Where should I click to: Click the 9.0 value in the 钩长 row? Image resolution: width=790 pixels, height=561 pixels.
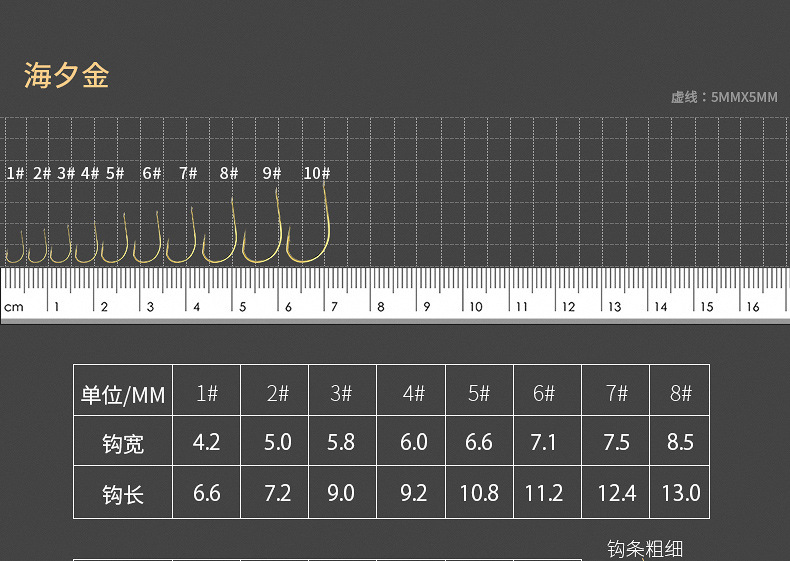point(341,493)
